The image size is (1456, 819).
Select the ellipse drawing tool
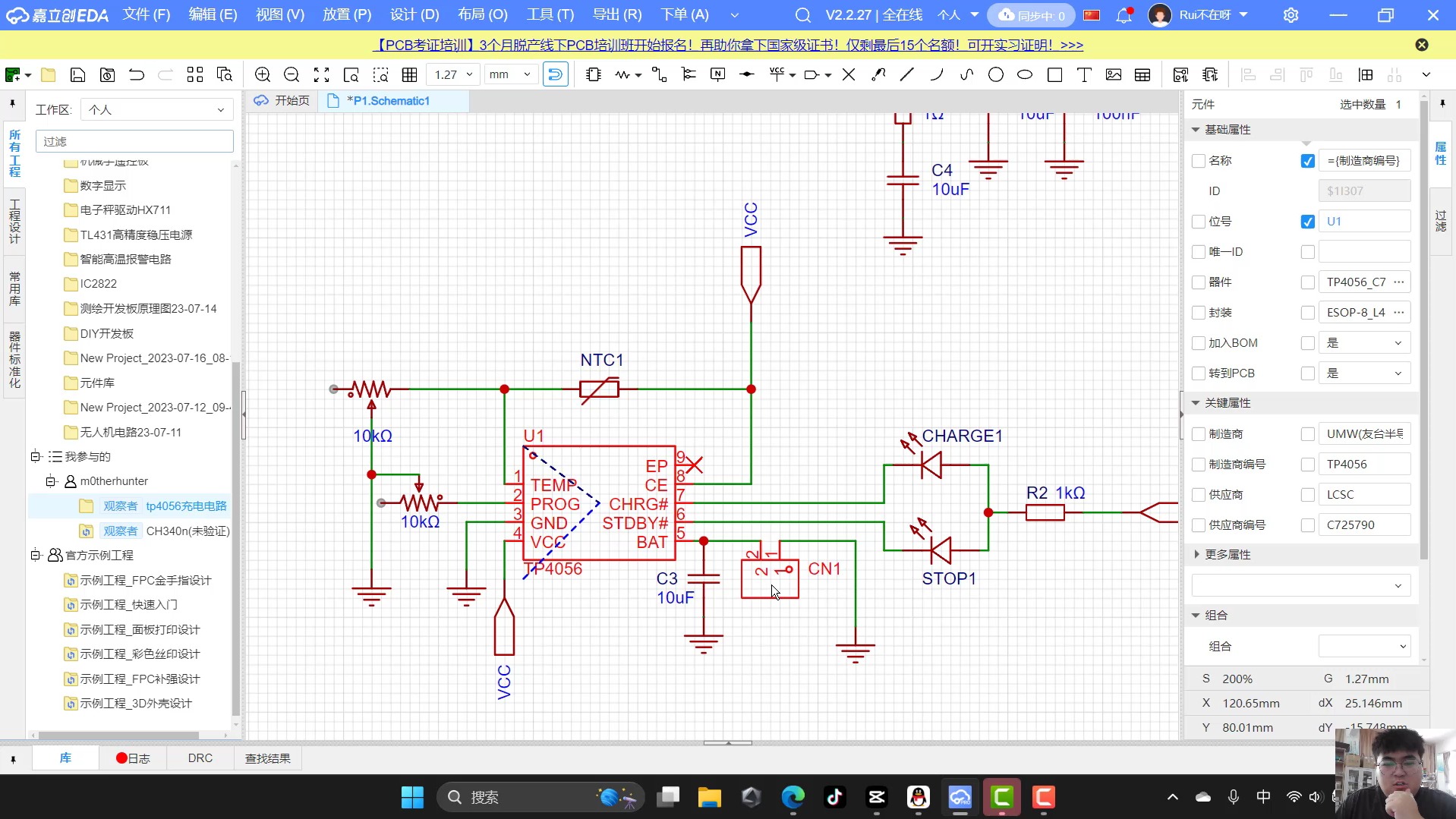(x=1025, y=74)
